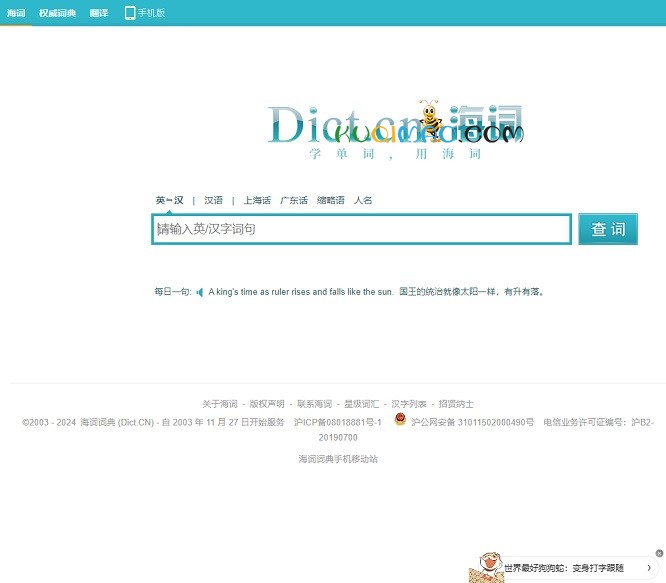
Task: Open the 翻译 tab
Action: (99, 13)
